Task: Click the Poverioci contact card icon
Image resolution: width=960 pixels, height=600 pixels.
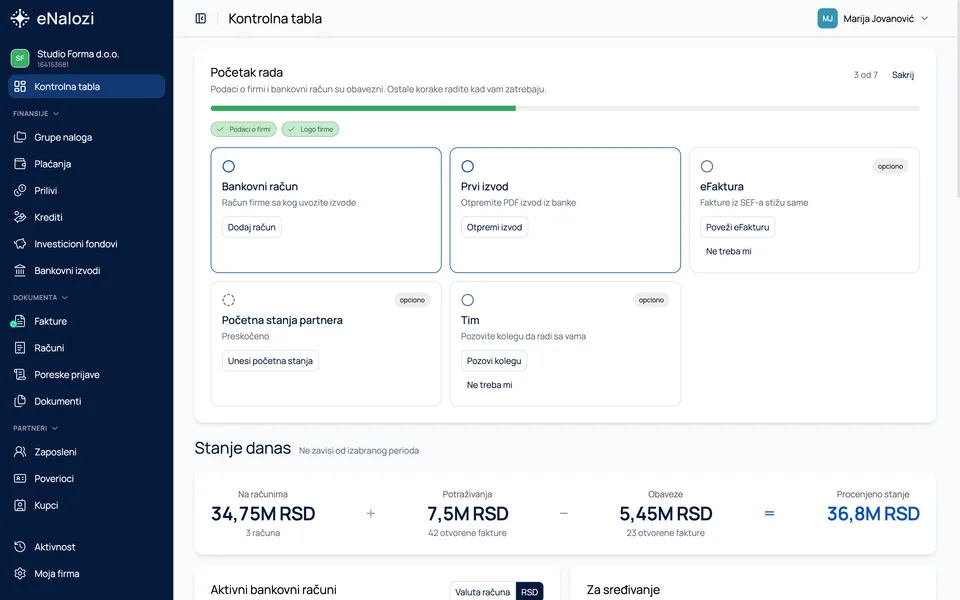Action: pos(20,478)
